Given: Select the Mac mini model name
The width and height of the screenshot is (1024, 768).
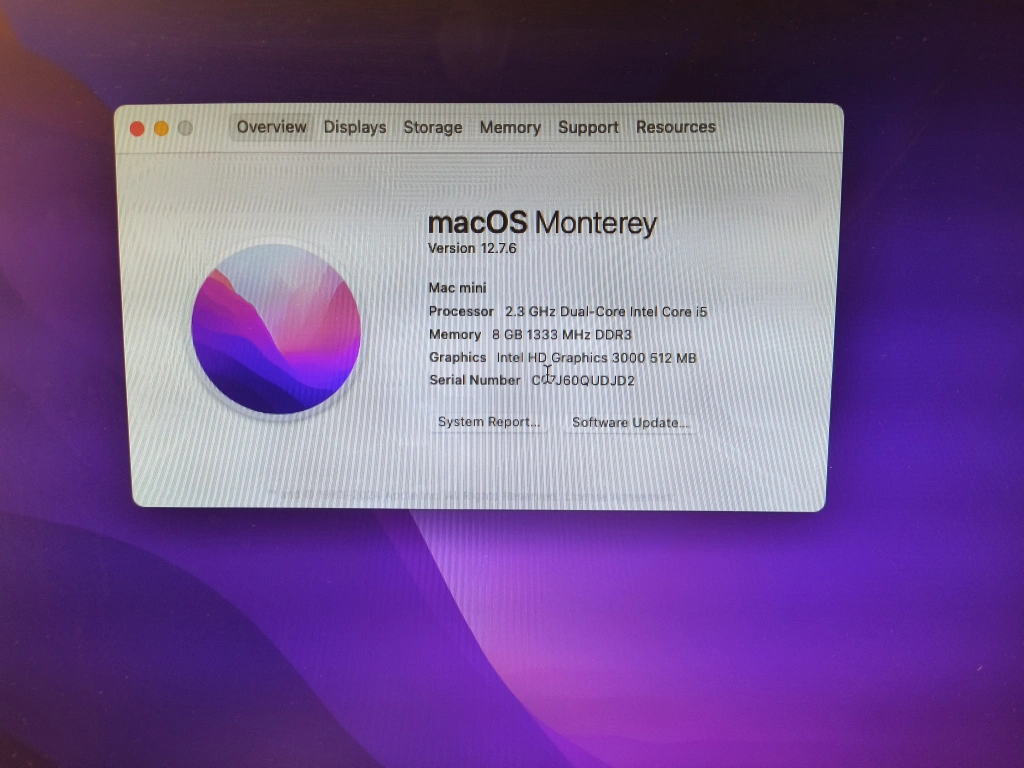Looking at the screenshot, I should pos(457,288).
